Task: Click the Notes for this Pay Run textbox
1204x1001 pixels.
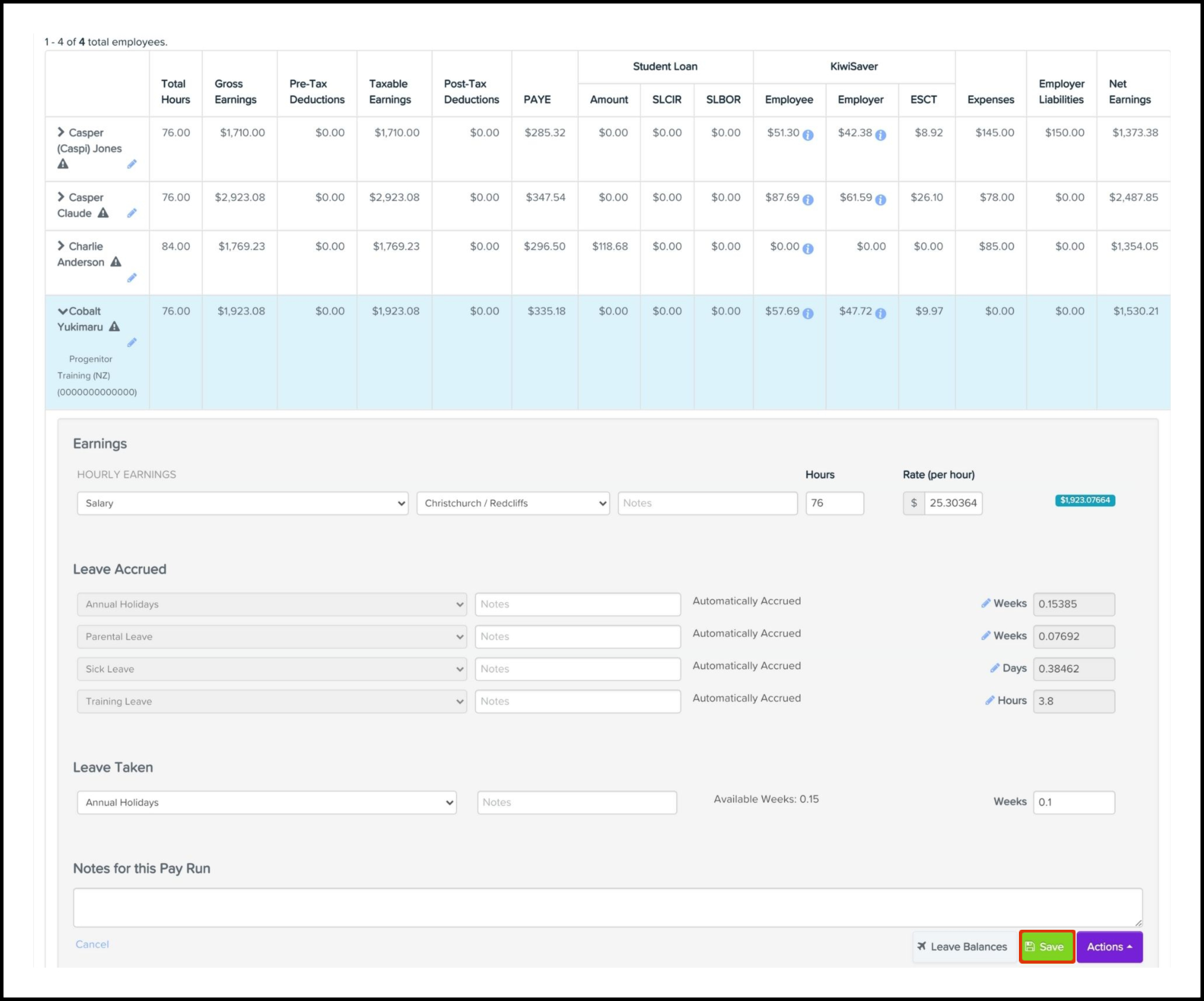Action: point(607,908)
